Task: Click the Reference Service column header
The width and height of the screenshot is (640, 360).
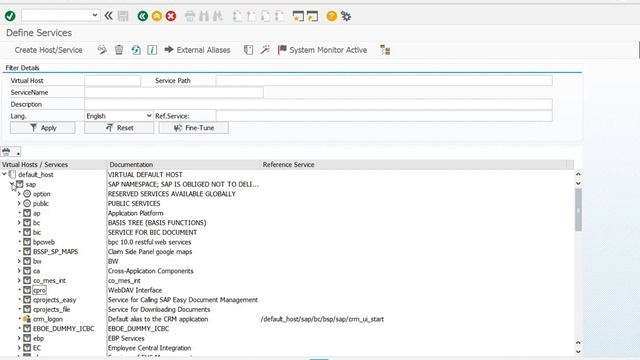Action: 289,164
